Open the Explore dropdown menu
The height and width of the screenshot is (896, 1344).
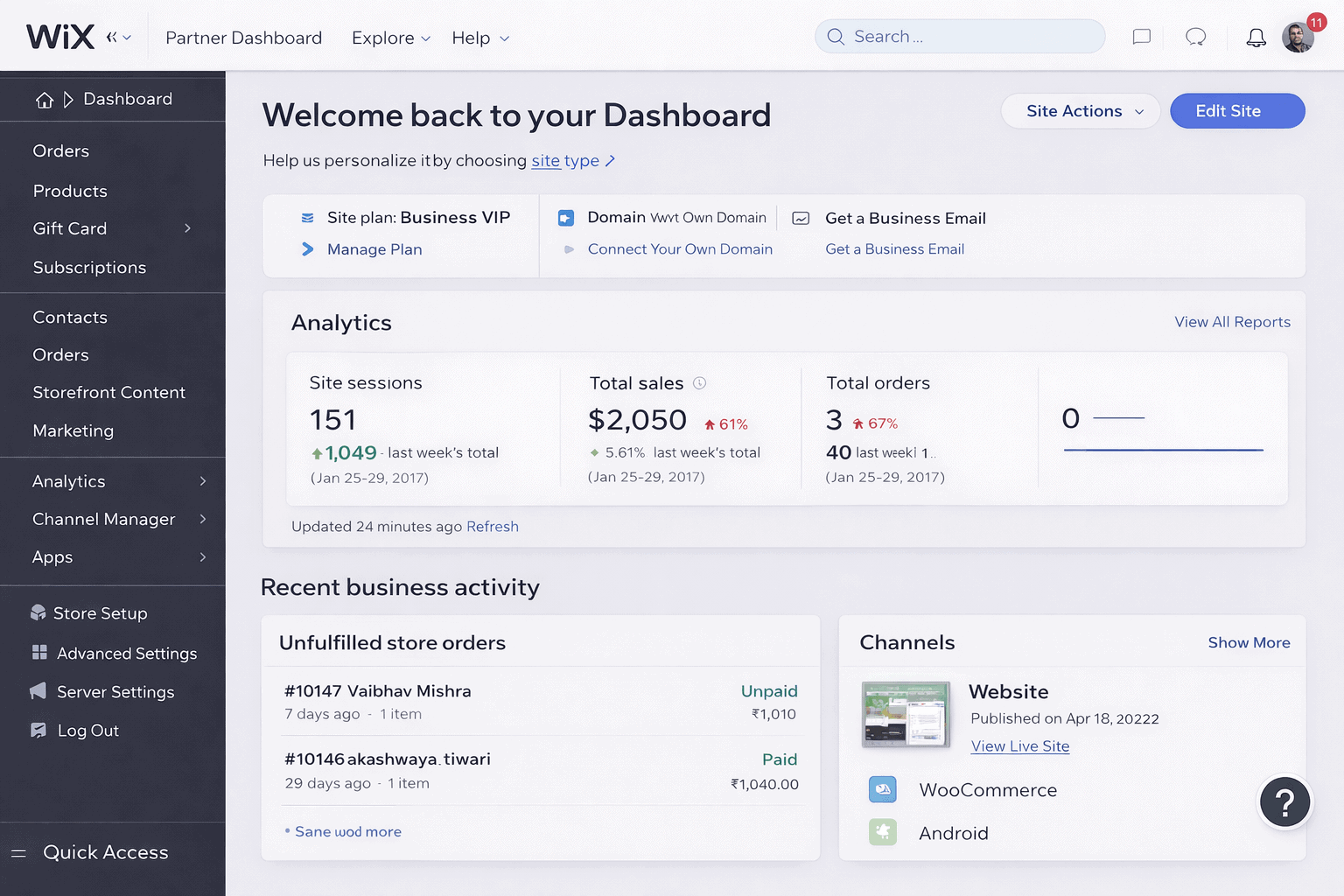coord(390,38)
